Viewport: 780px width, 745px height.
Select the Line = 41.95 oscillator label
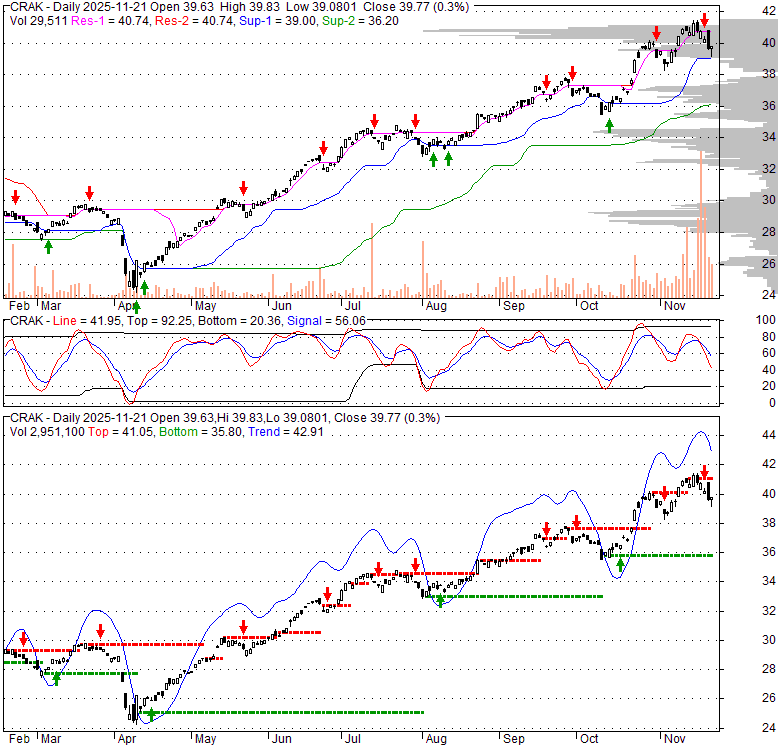point(87,321)
